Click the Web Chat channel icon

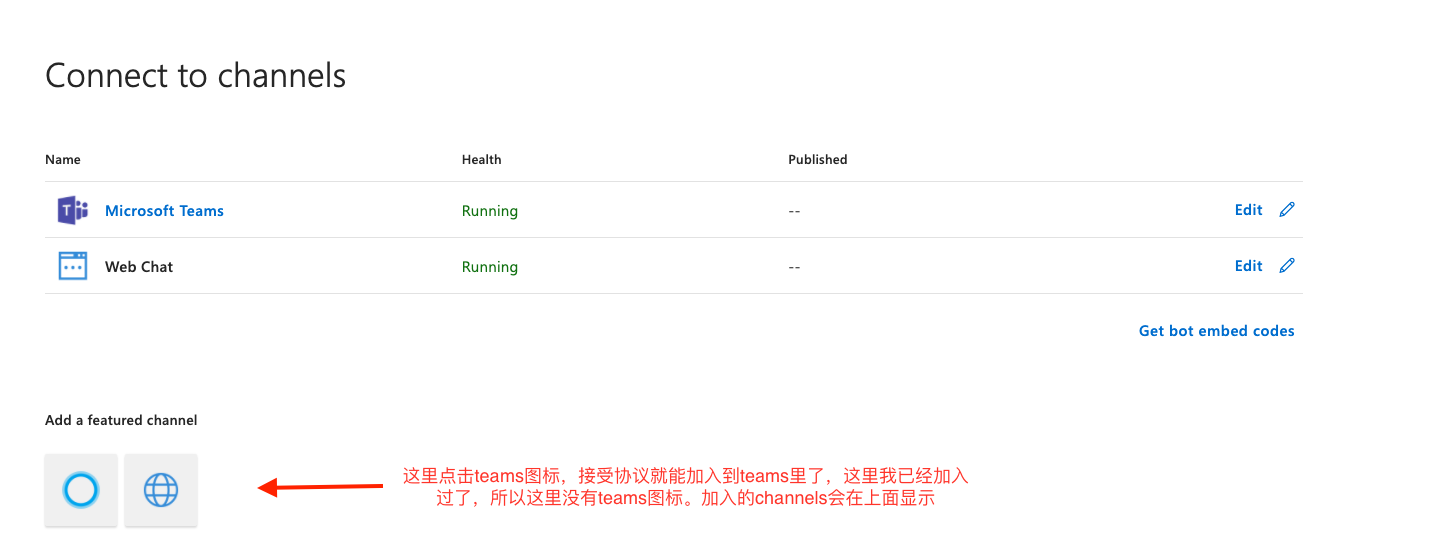click(72, 267)
